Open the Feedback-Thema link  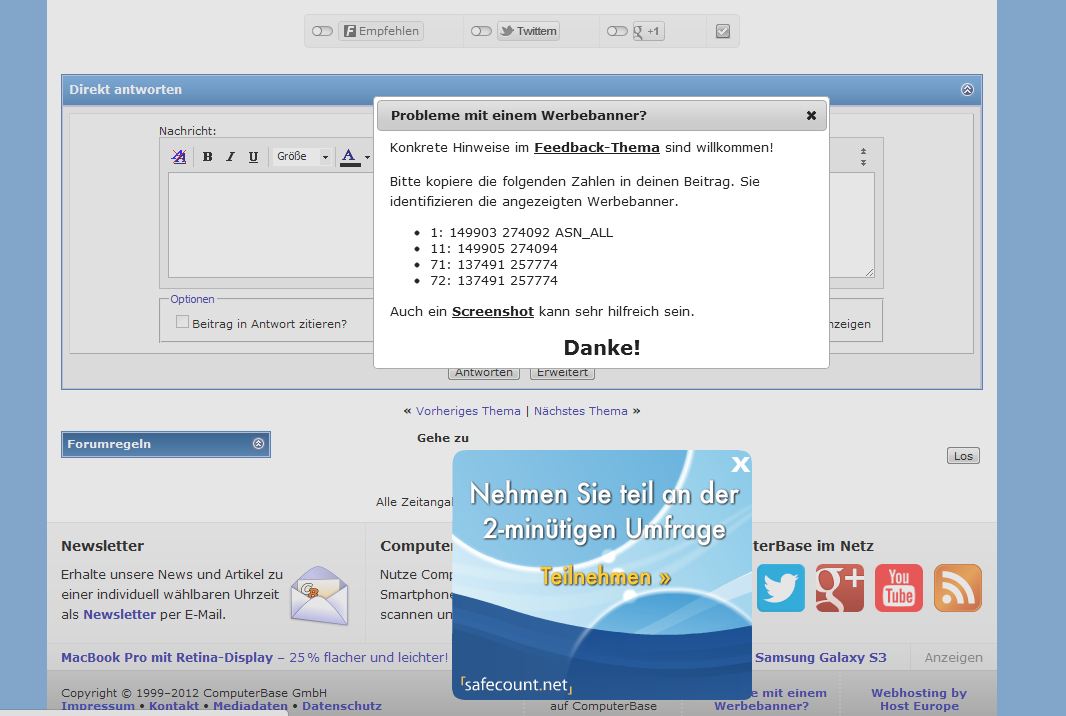click(x=597, y=148)
